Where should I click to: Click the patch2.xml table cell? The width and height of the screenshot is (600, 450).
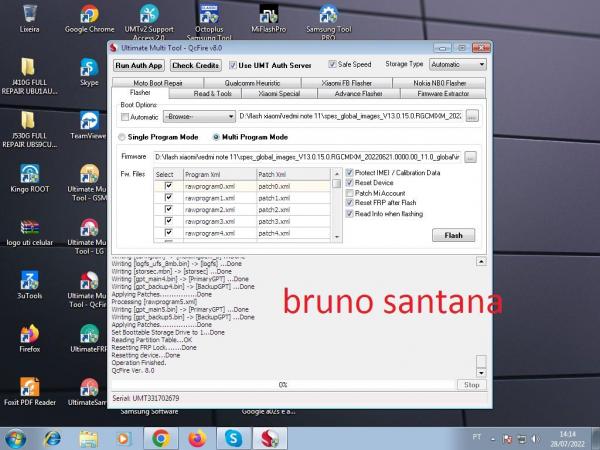(x=293, y=210)
